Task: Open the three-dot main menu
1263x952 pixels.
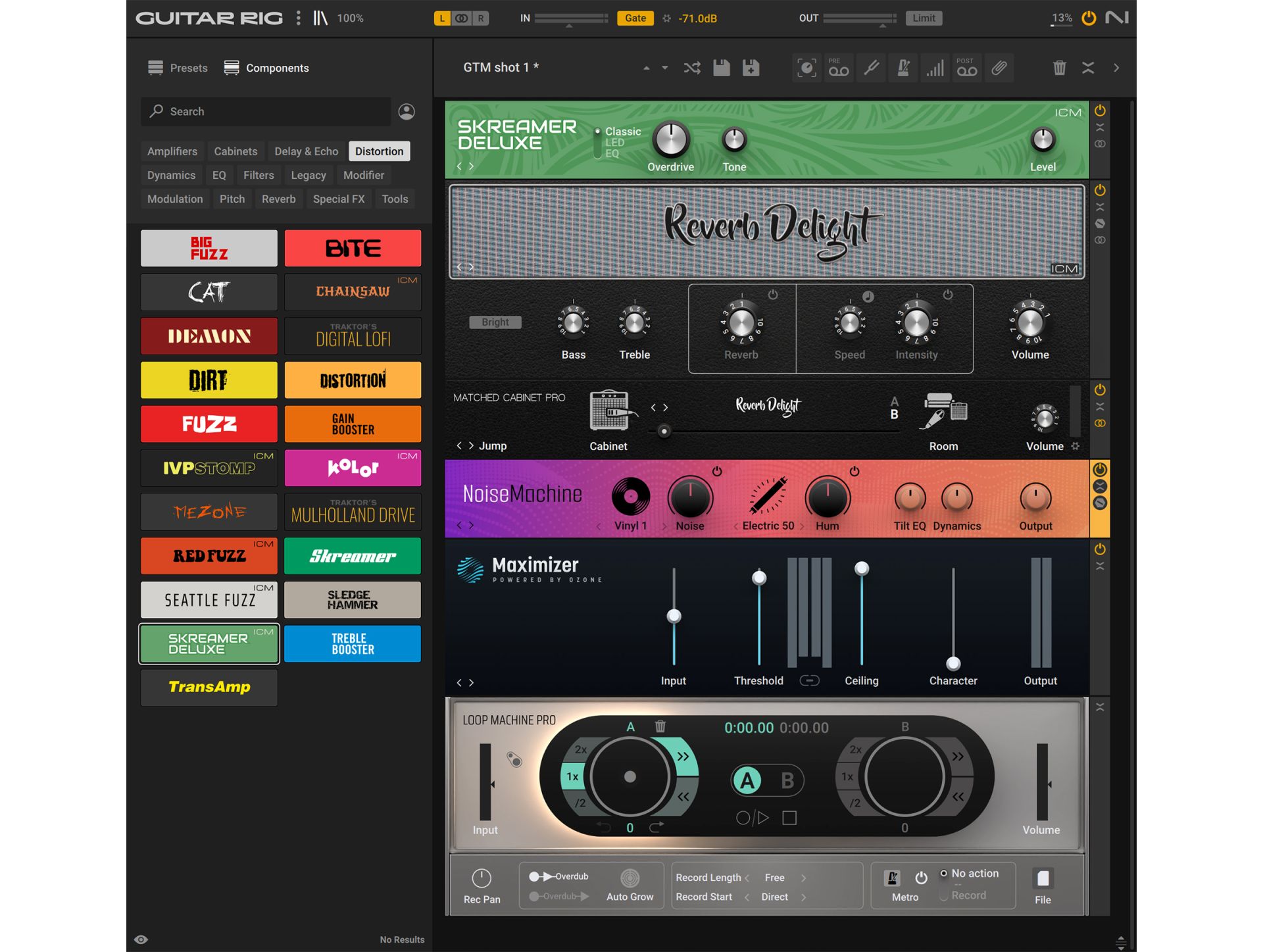Action: pyautogui.click(x=299, y=18)
